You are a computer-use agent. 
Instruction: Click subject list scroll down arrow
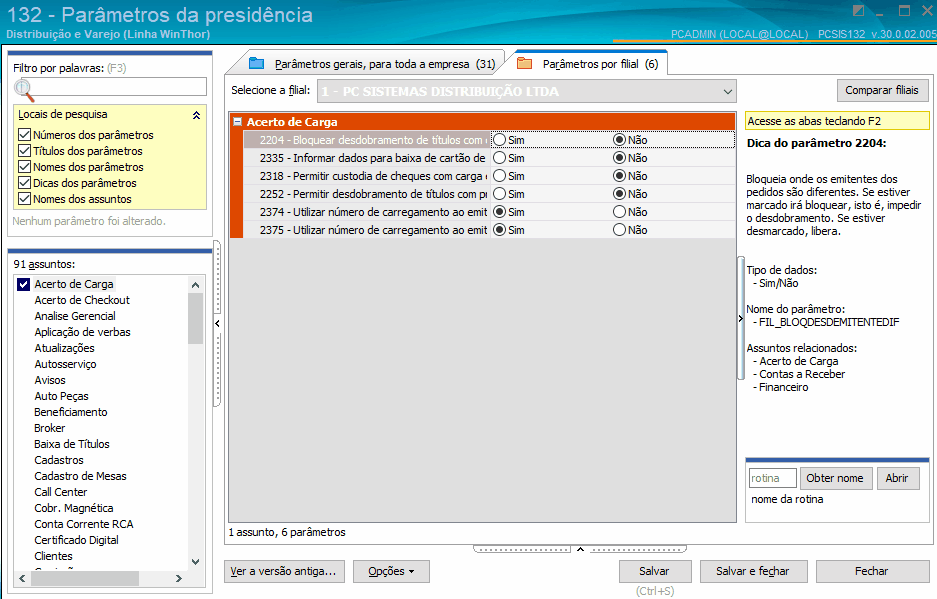click(195, 561)
